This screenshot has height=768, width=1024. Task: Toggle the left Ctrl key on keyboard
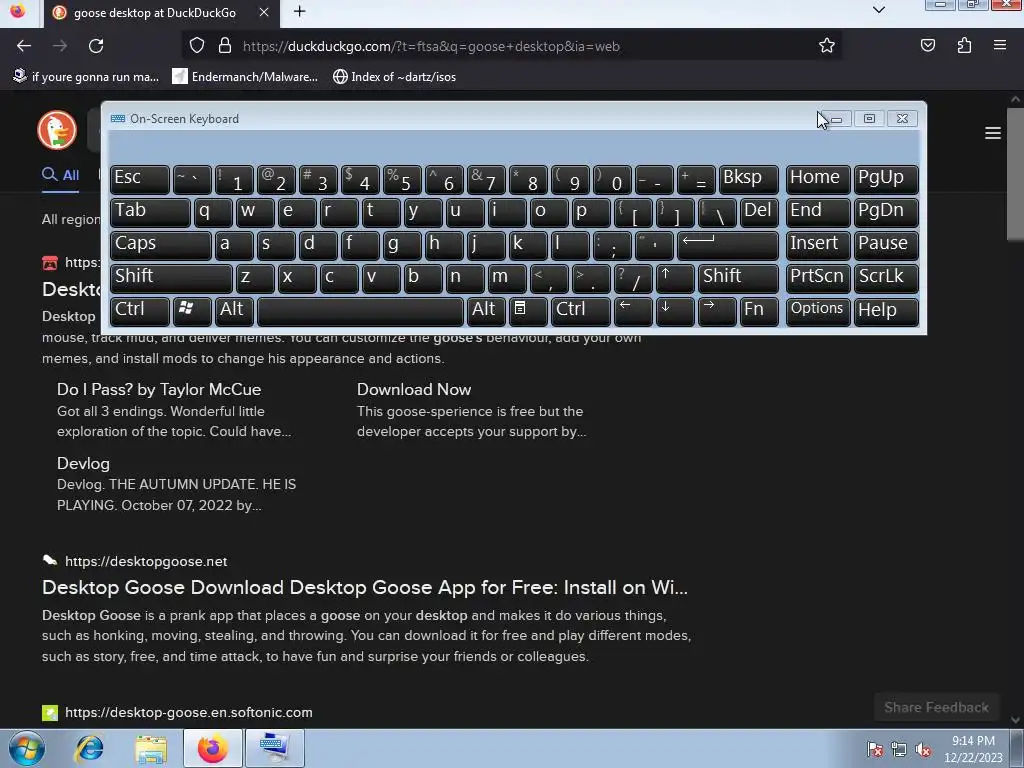[140, 311]
